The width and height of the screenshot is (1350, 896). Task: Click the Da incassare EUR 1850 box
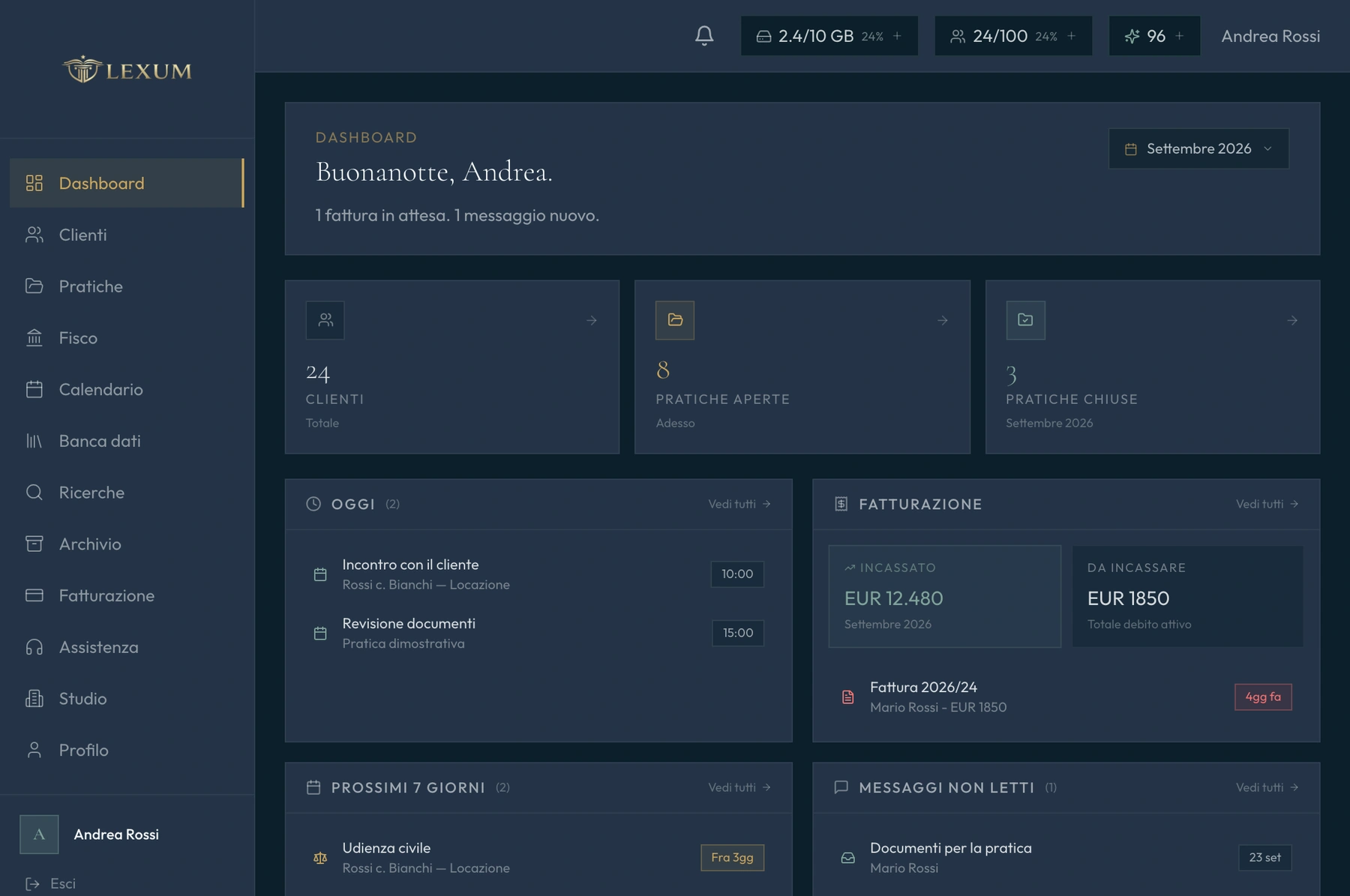(1187, 596)
